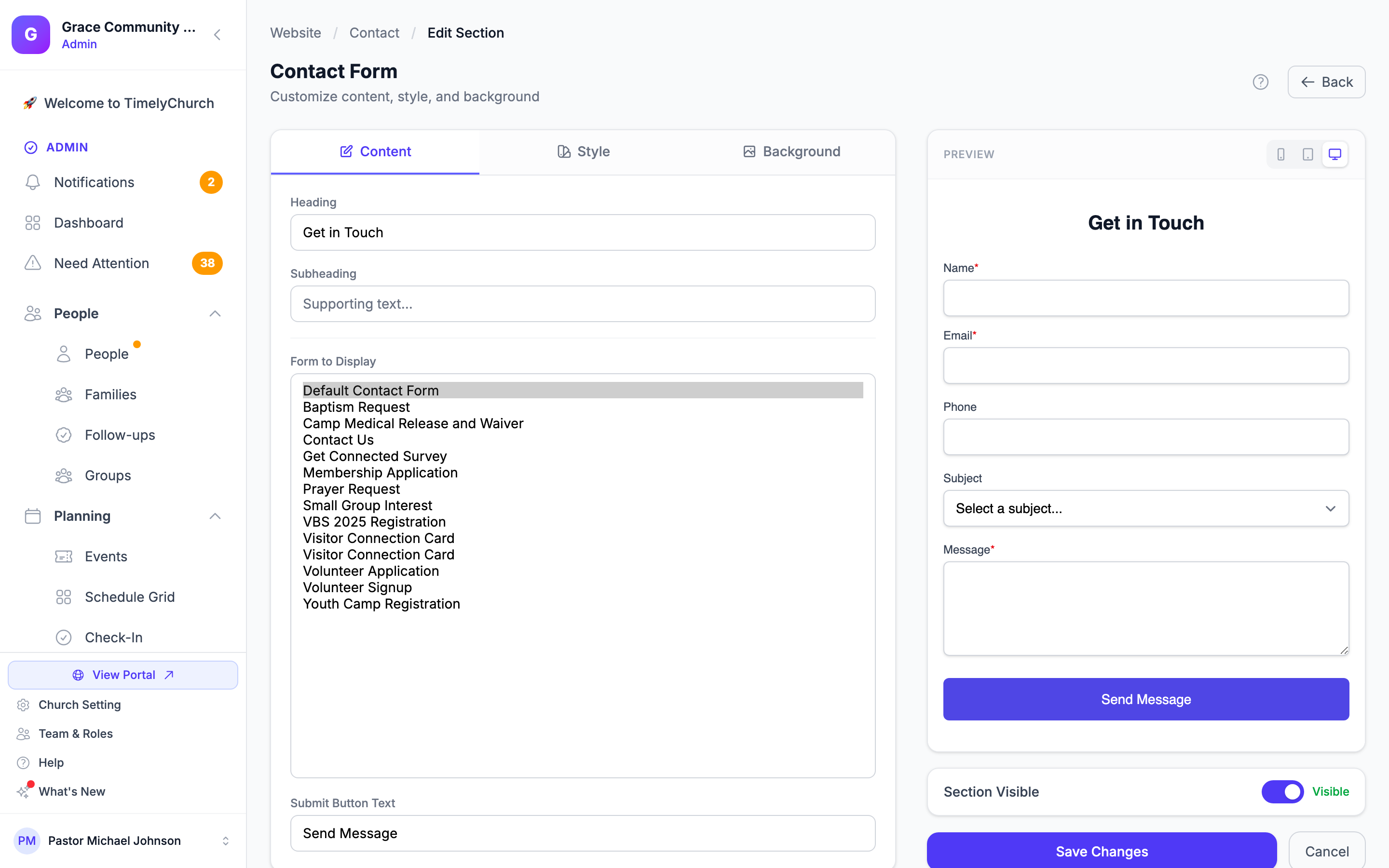Click the Message textarea in preview
The width and height of the screenshot is (1389, 868).
point(1145,608)
